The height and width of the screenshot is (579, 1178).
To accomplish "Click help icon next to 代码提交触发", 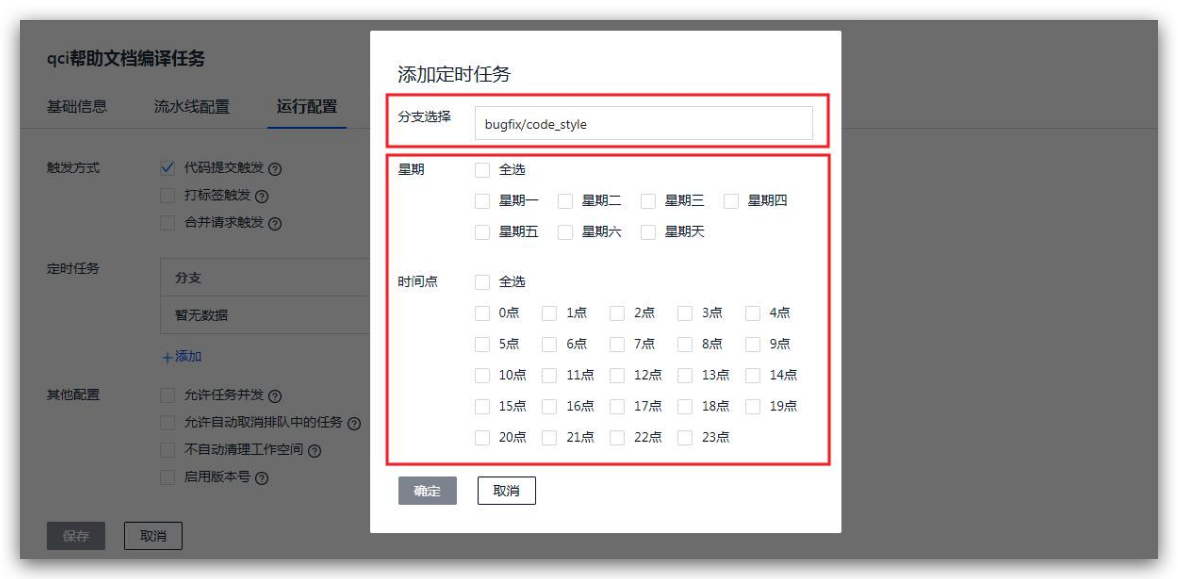I will pos(275,169).
